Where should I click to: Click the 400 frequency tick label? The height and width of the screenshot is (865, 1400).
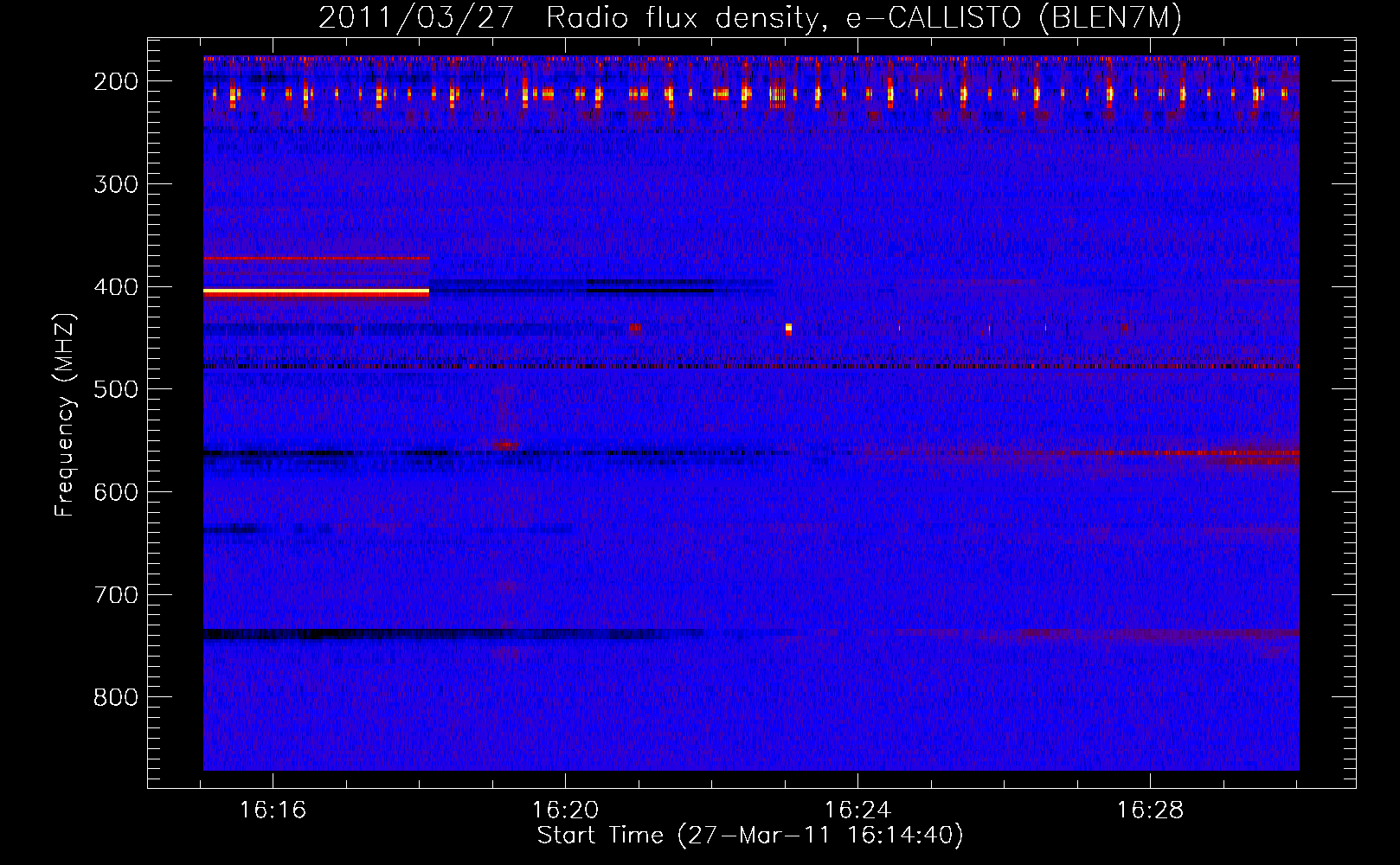click(116, 287)
